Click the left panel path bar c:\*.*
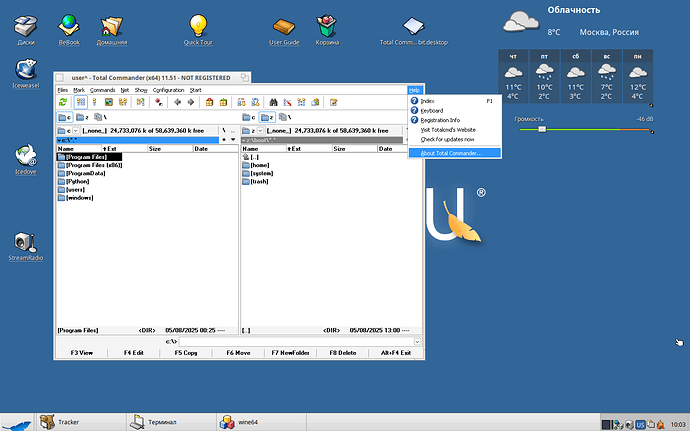Viewport: 690px width, 431px height. tap(138, 140)
